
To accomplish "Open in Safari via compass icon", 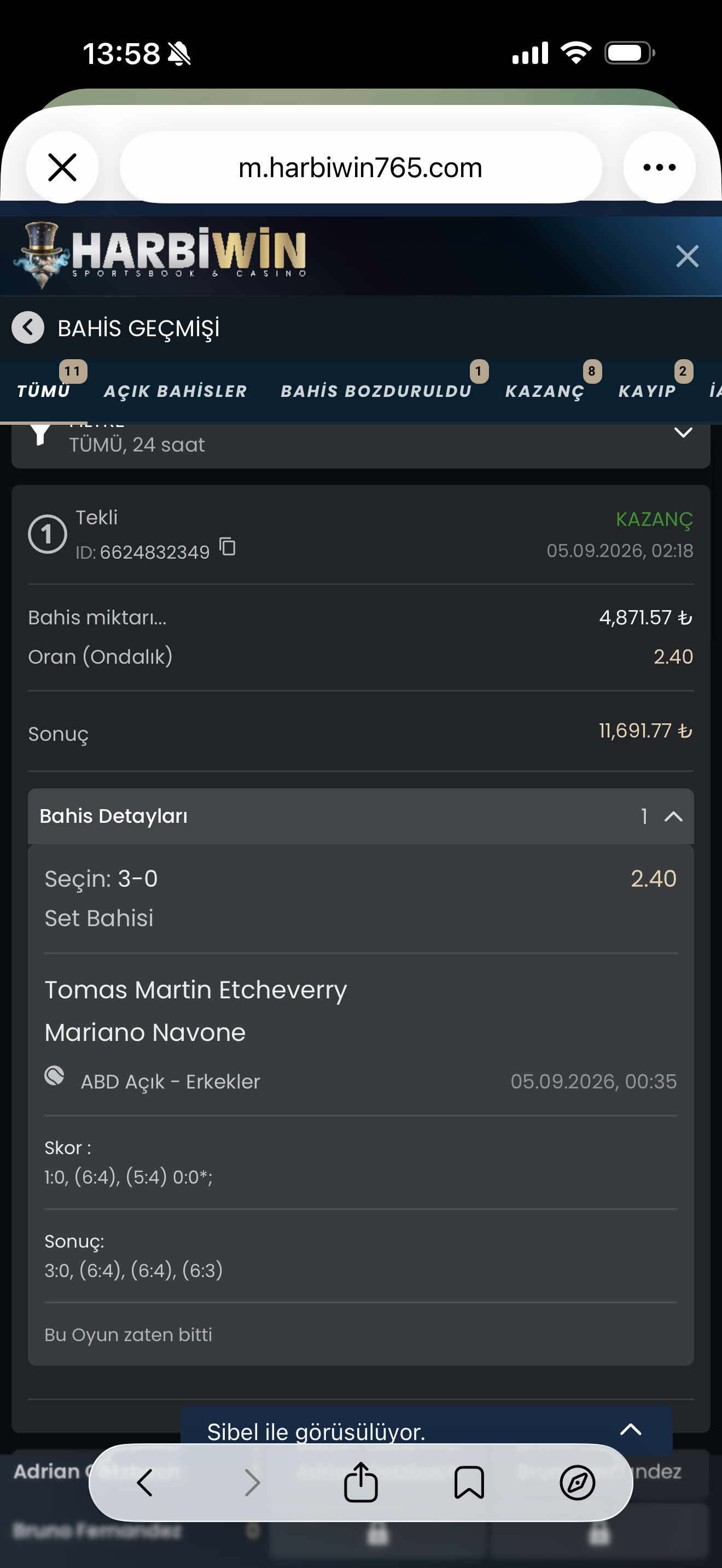I will tap(577, 1482).
